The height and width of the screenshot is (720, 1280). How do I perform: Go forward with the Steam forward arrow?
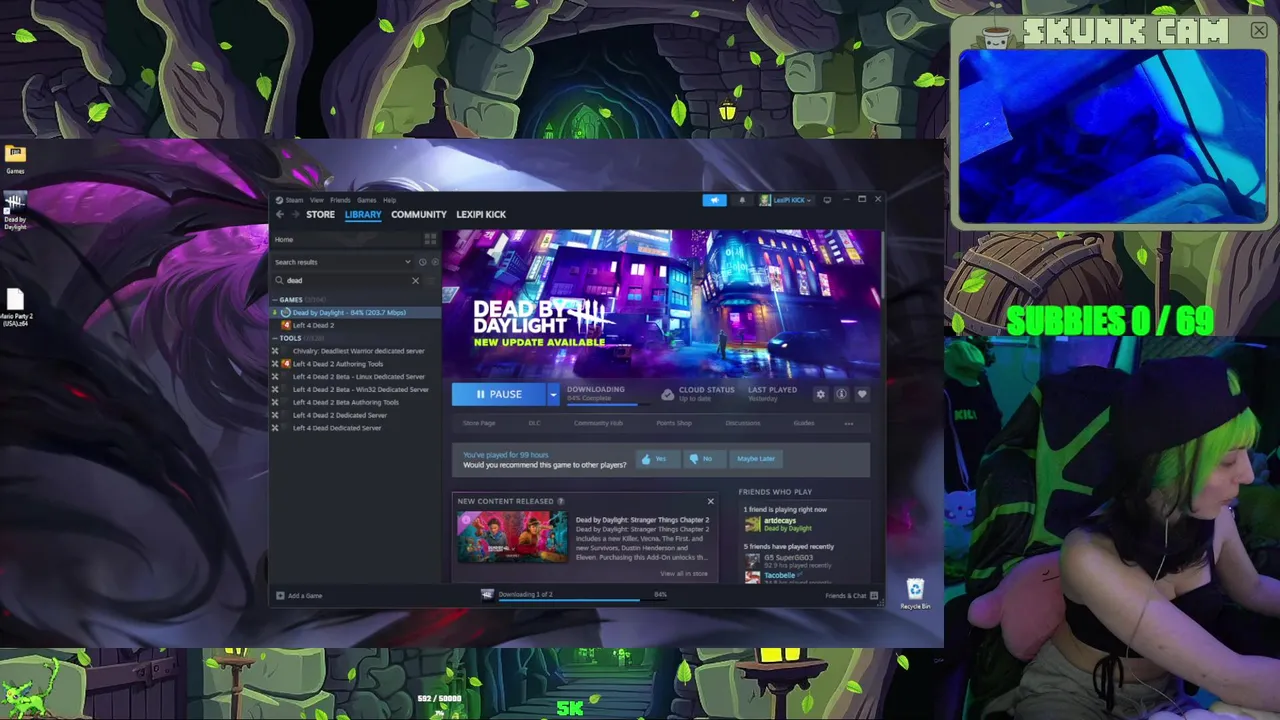tap(294, 214)
